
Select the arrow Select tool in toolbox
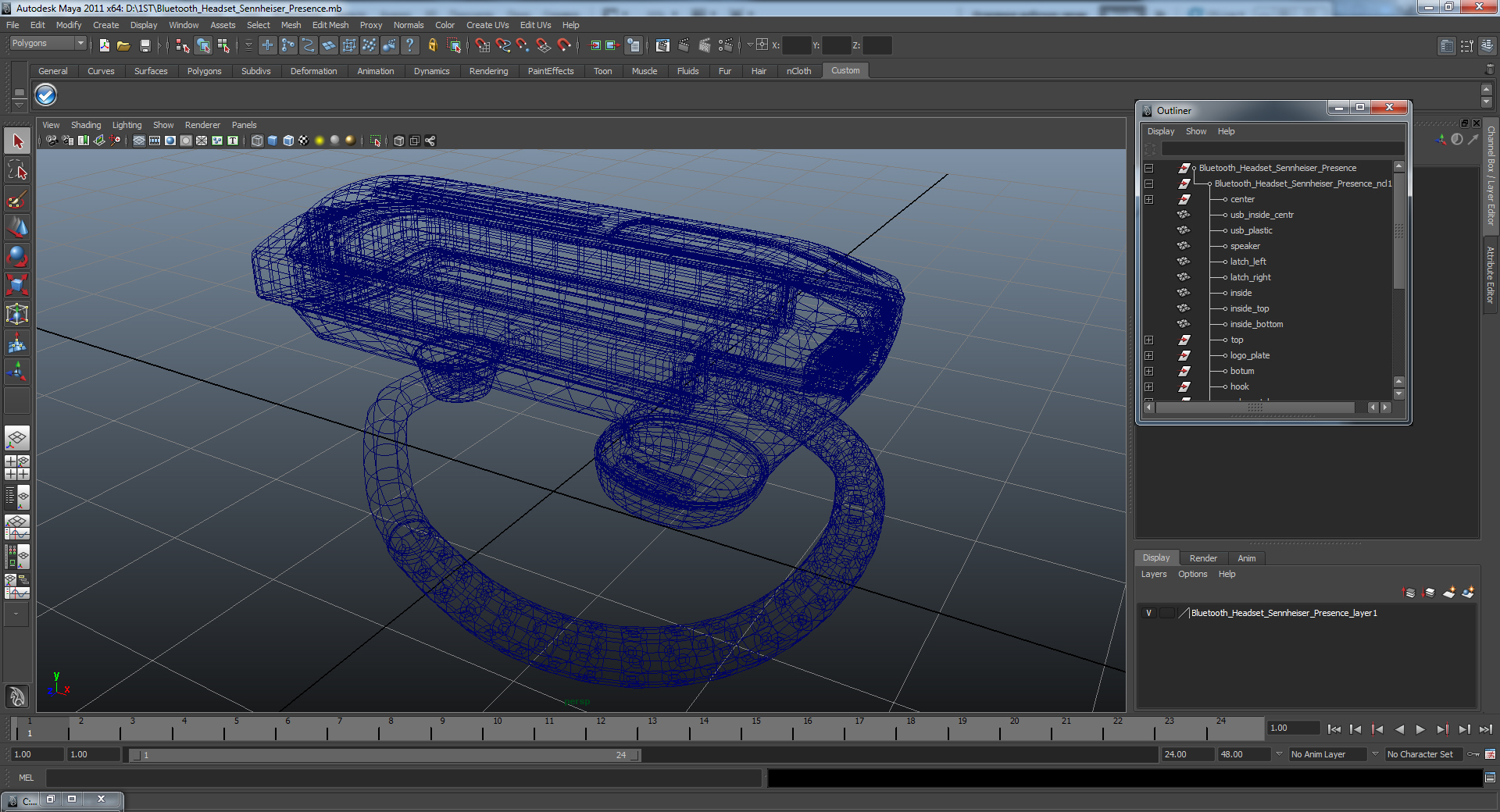(17, 141)
